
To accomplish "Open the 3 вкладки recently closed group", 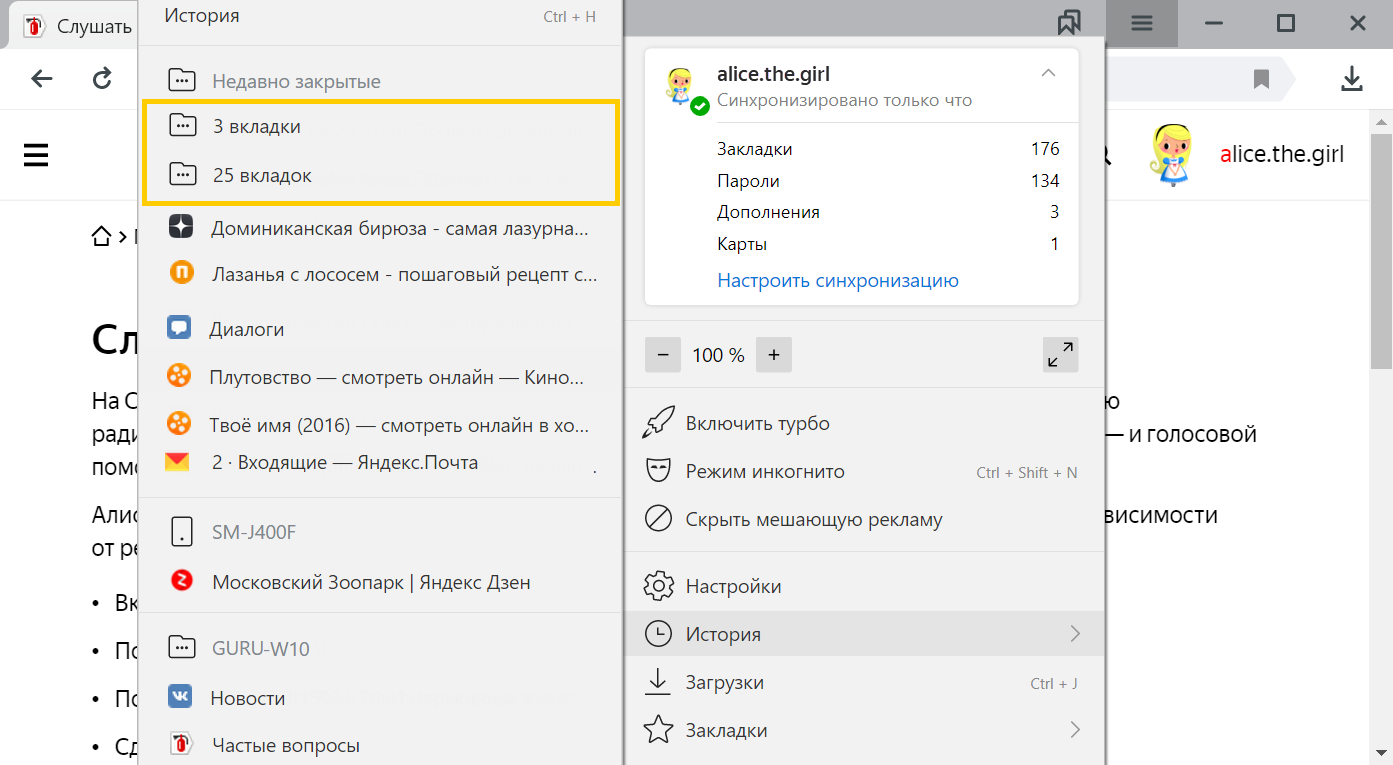I will (380, 127).
